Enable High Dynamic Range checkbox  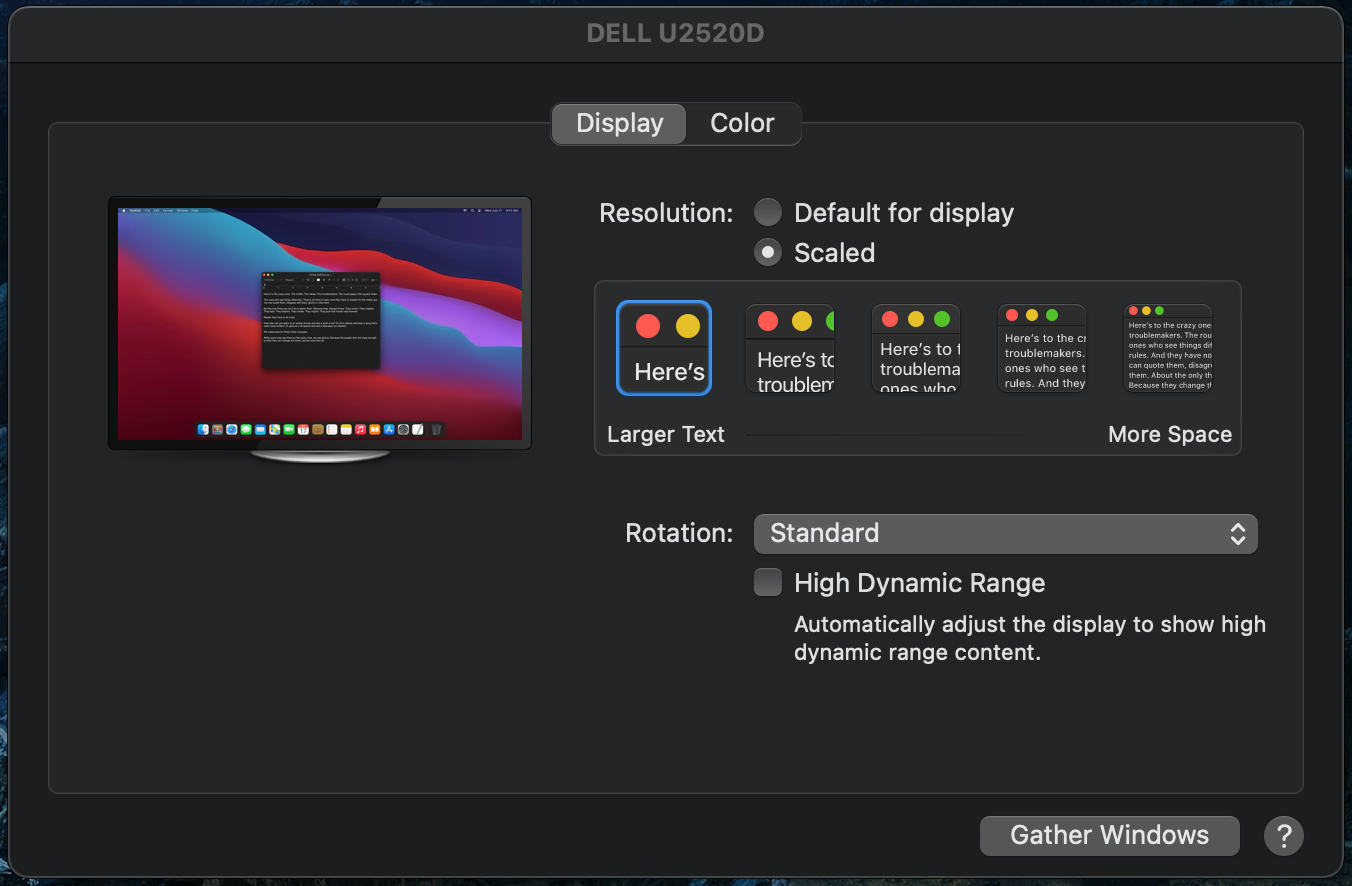(x=767, y=582)
